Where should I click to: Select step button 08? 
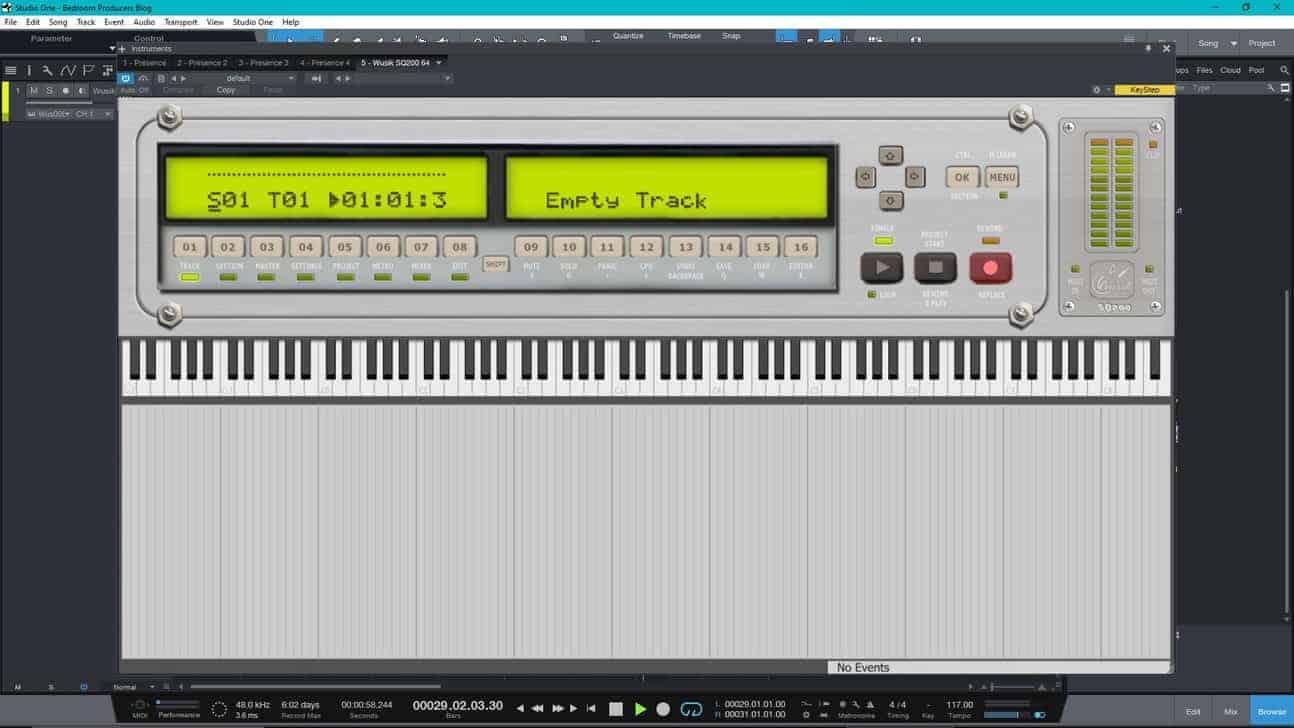[459, 247]
